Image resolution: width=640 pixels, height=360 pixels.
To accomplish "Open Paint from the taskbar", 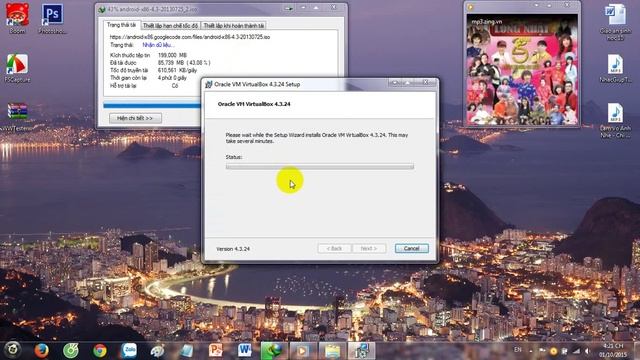I will point(158,351).
